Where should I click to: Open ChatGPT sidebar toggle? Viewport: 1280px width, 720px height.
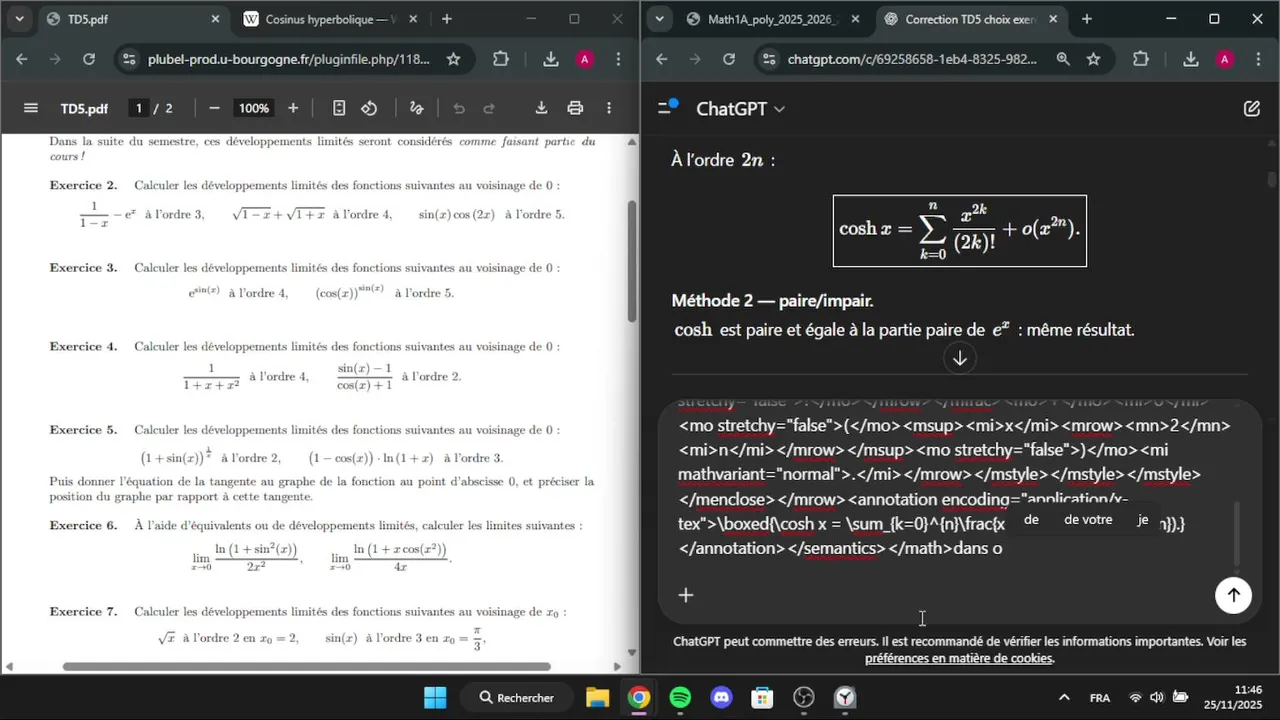667,108
